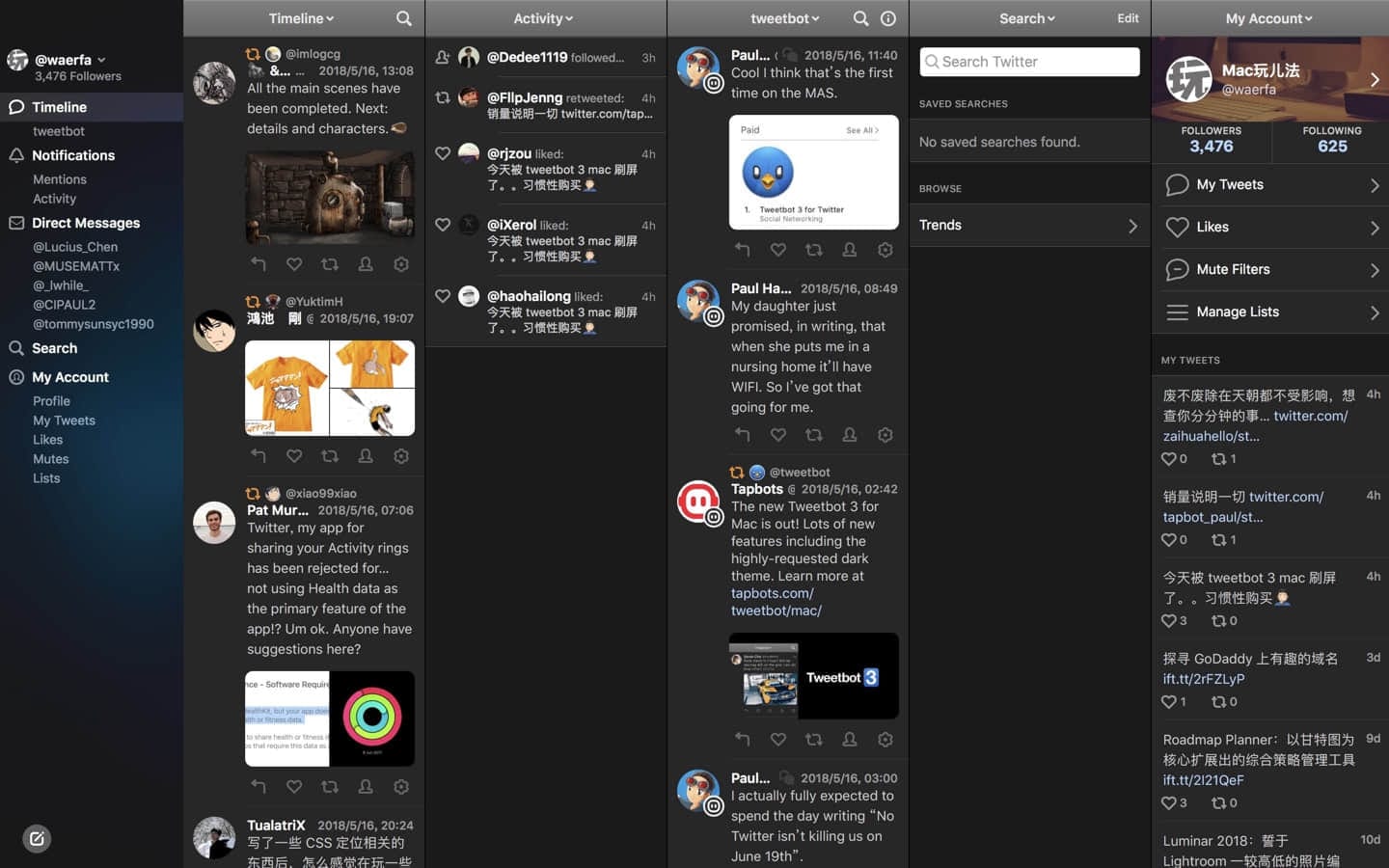1389x868 pixels.
Task: Open the ift.tt/2rFZLyP link
Action: 1204,679
